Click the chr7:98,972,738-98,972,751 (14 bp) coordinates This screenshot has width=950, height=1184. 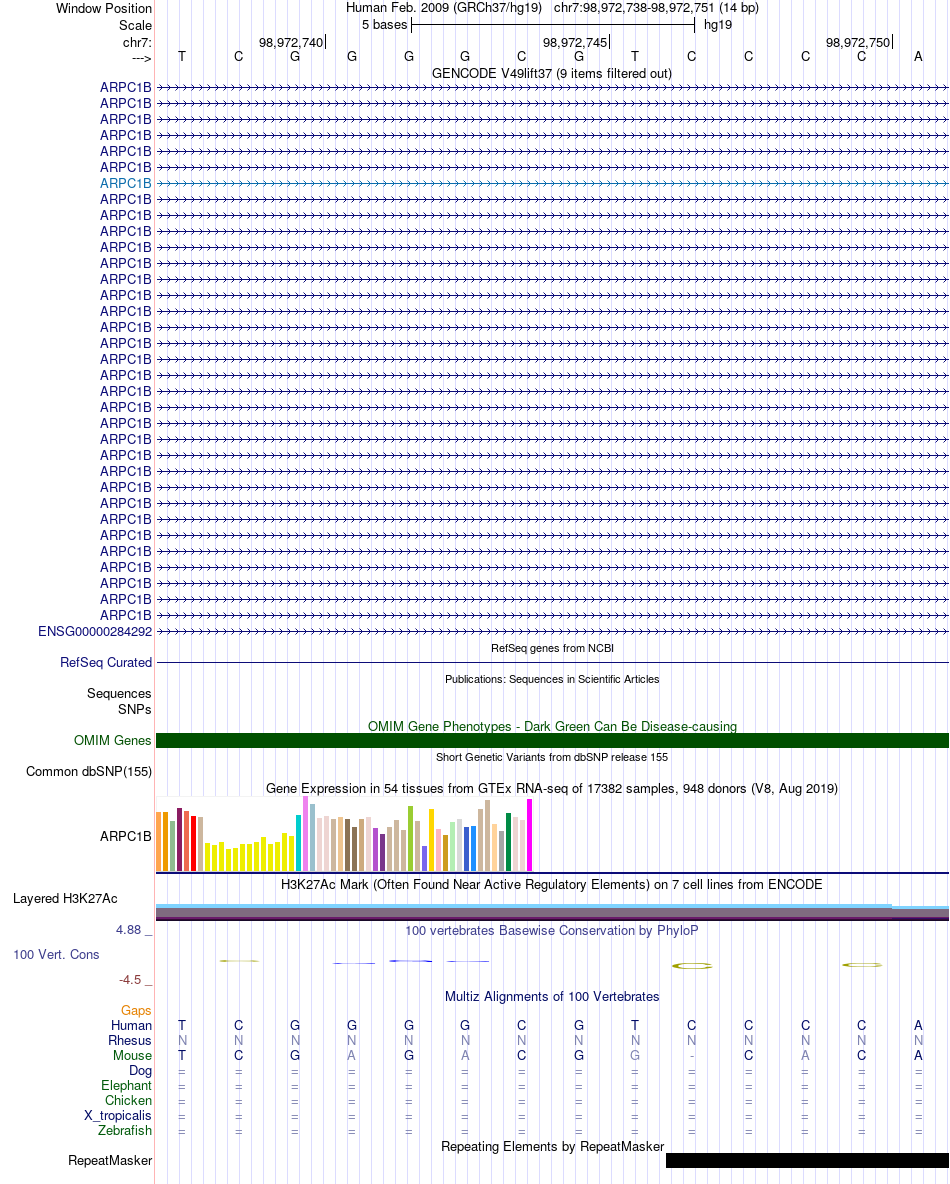coord(656,8)
